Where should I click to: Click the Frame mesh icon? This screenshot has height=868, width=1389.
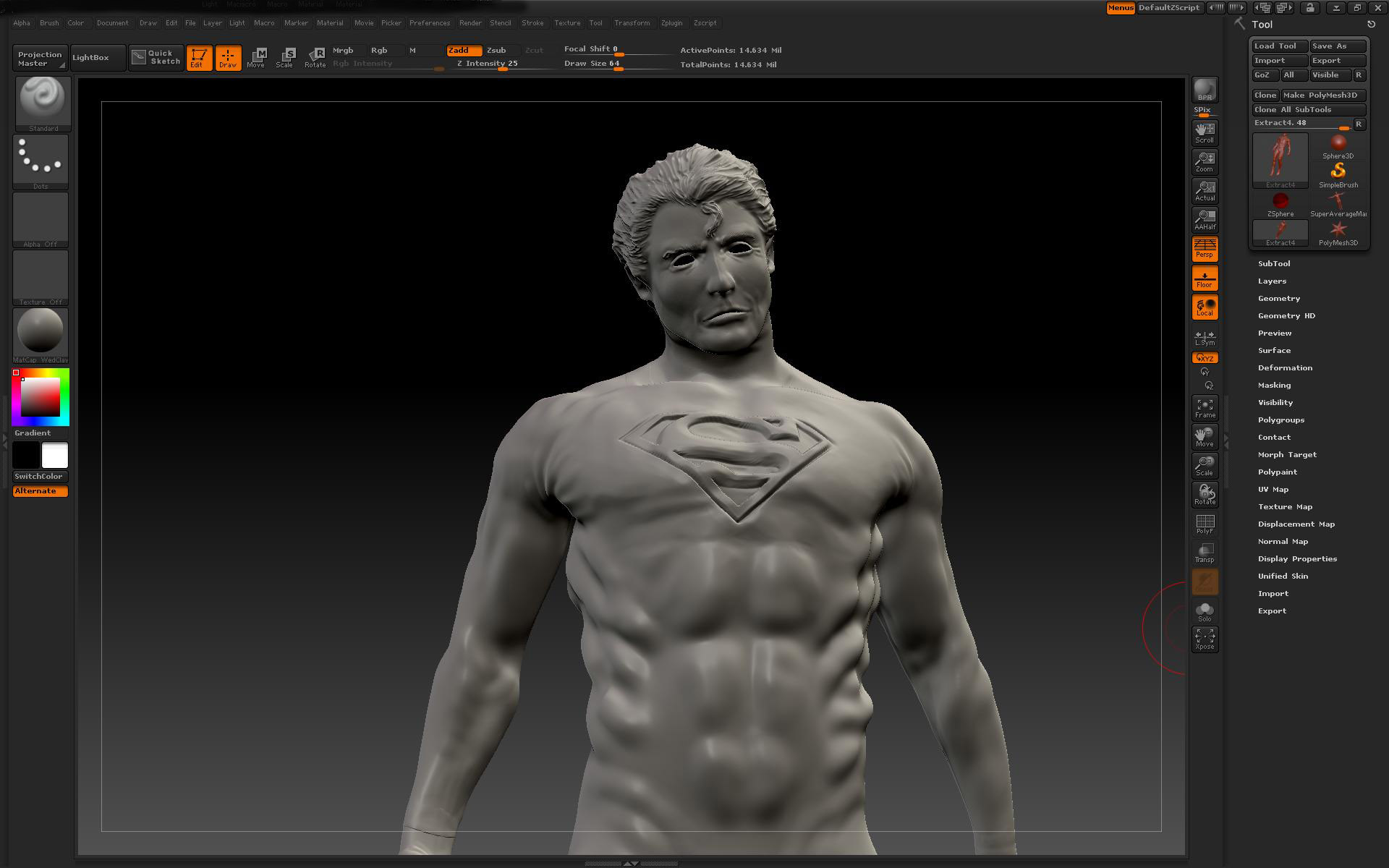click(x=1205, y=408)
